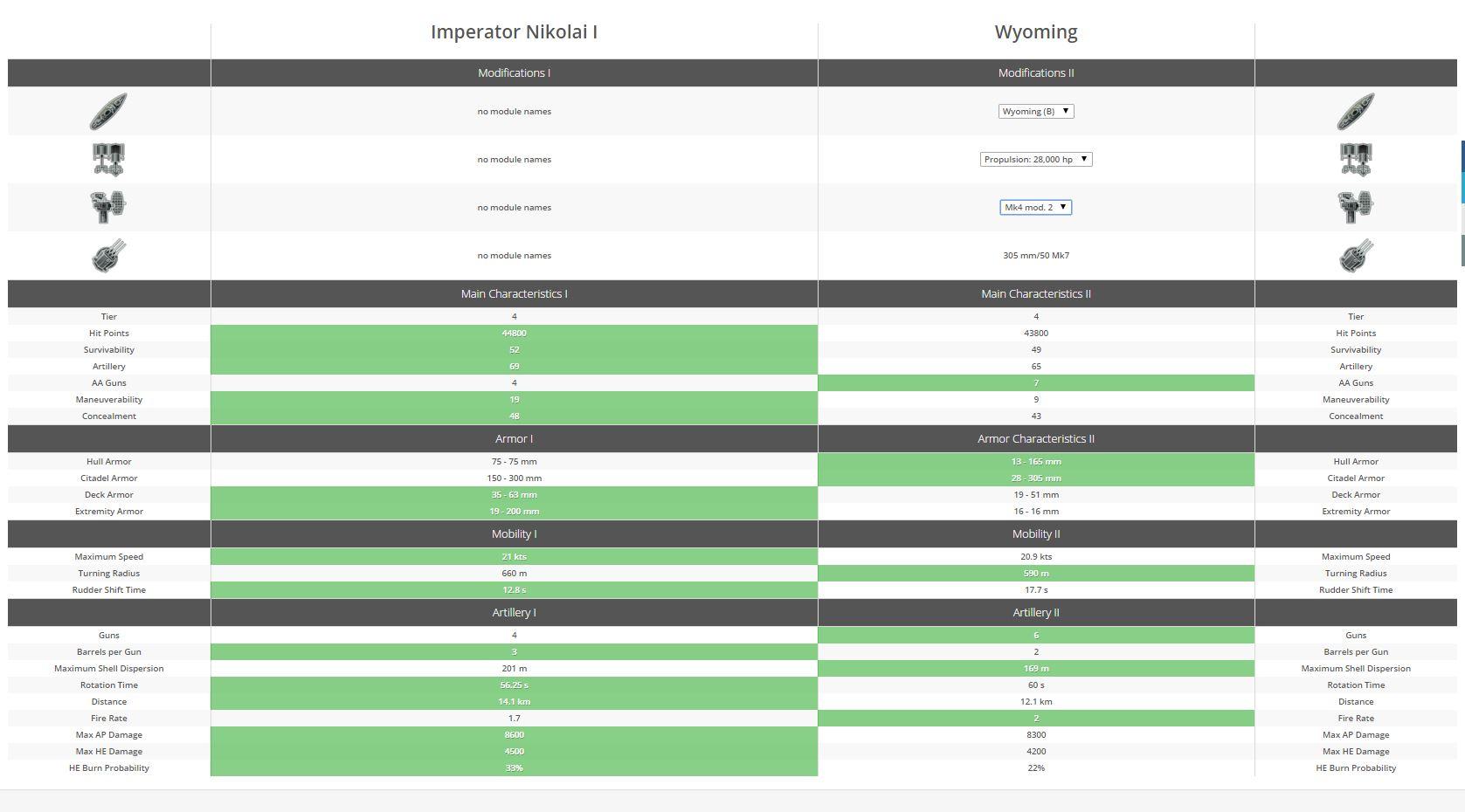The height and width of the screenshot is (812, 1465).
Task: Click the 201 m shell dispersion cell
Action: point(514,668)
